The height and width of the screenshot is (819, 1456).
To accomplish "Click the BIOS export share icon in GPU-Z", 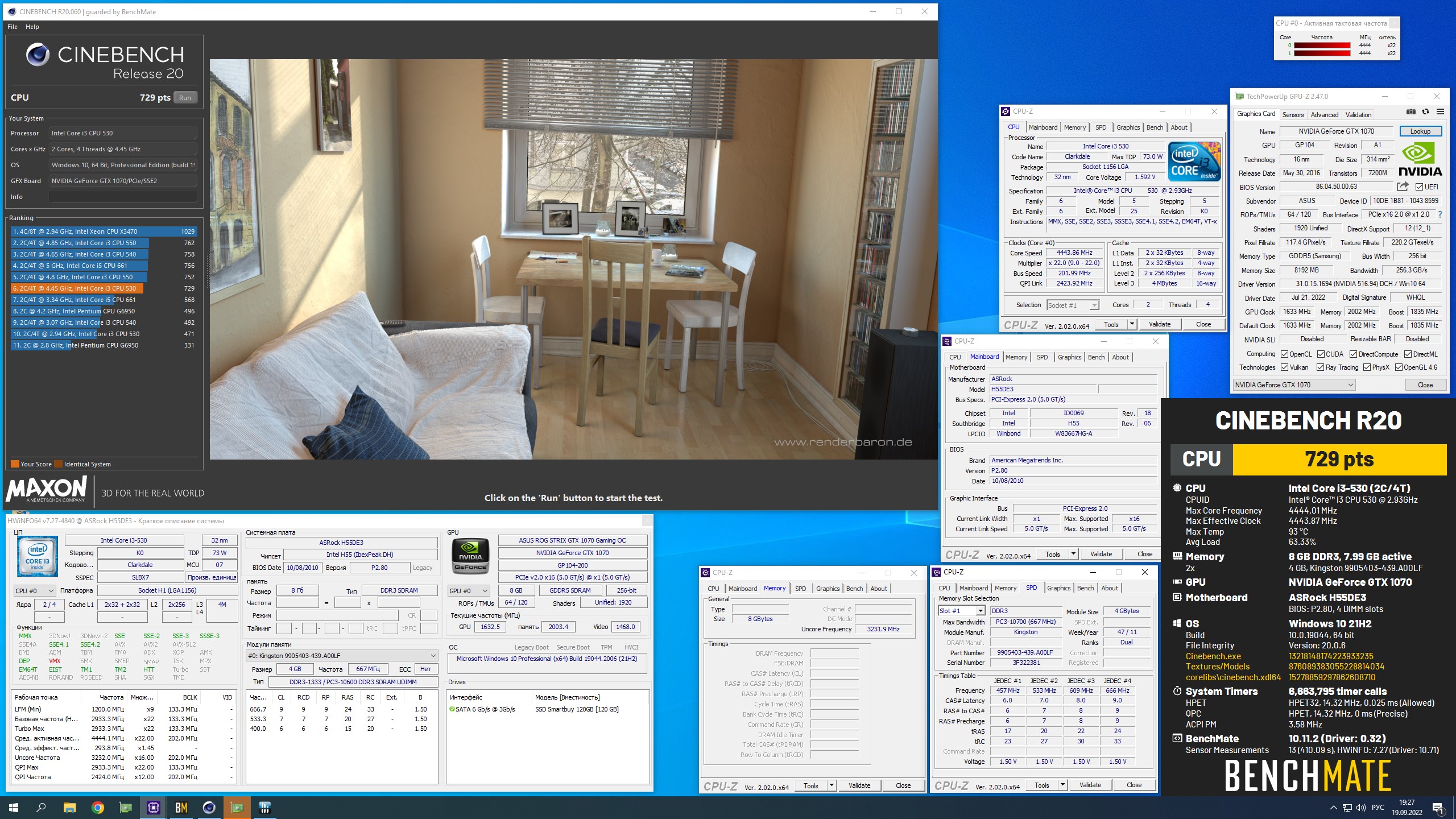I will point(1403,187).
